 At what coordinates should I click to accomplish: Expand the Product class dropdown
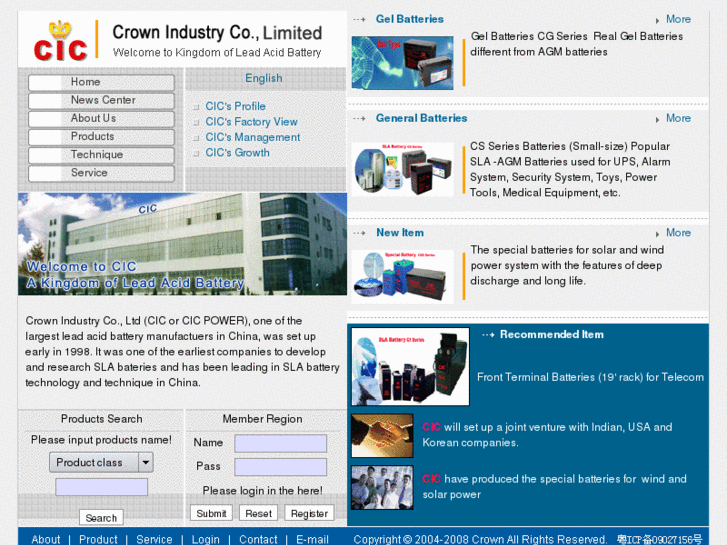[x=102, y=462]
